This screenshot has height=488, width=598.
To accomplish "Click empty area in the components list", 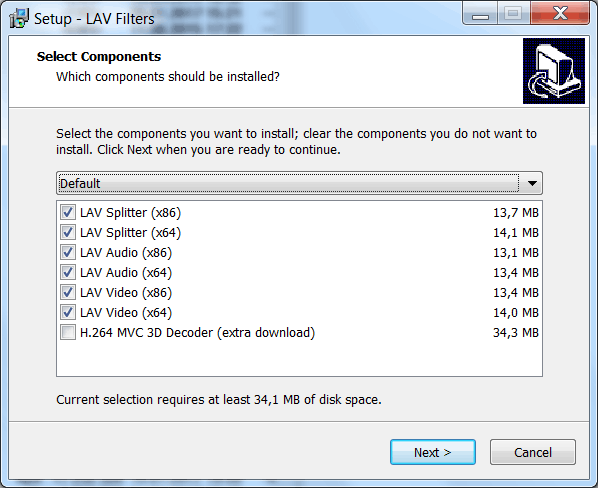I will (299, 359).
